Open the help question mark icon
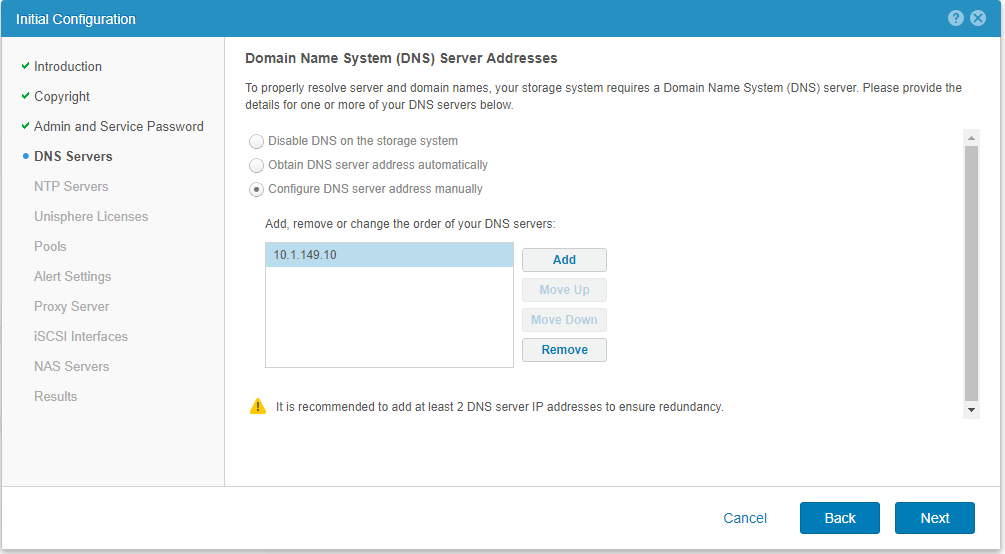1005x554 pixels. (x=956, y=19)
